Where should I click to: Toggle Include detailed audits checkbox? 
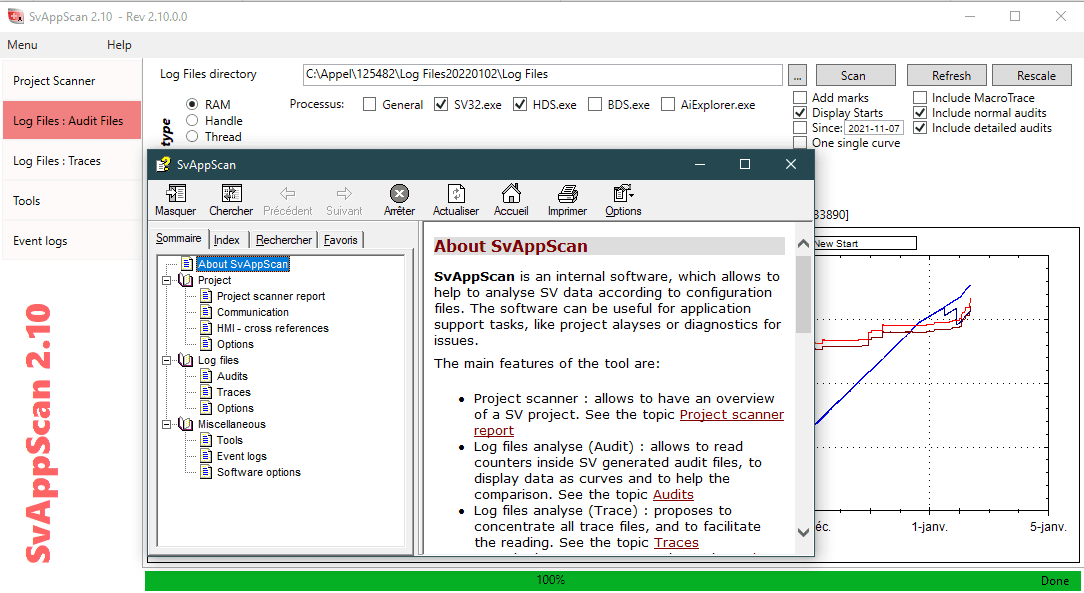(920, 128)
